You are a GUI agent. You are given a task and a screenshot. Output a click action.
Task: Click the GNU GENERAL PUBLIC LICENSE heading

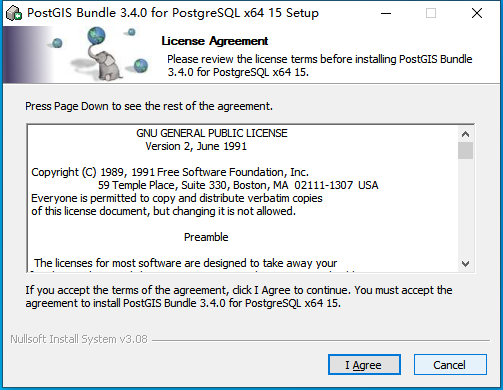pos(212,133)
